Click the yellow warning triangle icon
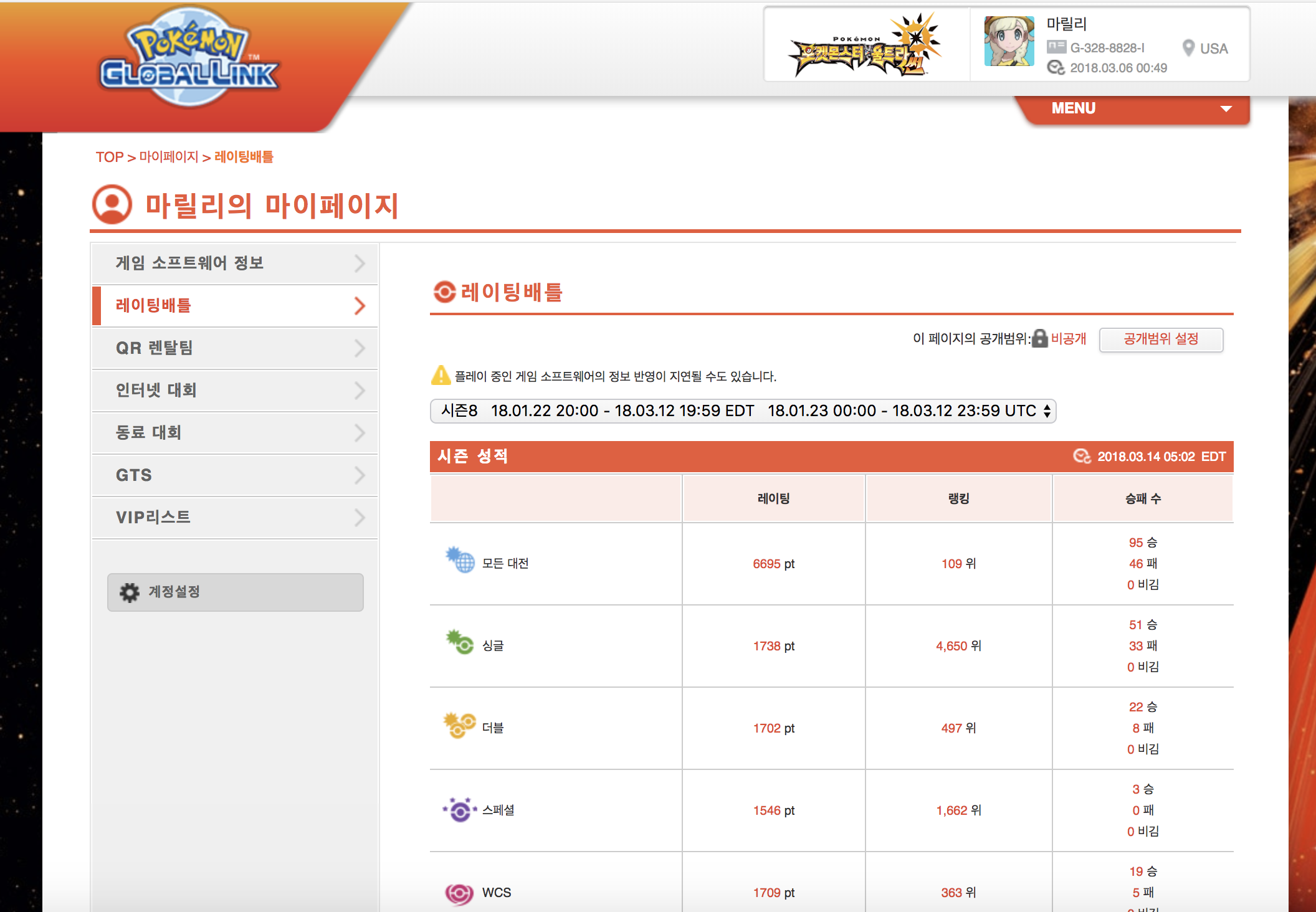This screenshot has height=912, width=1316. 441,375
